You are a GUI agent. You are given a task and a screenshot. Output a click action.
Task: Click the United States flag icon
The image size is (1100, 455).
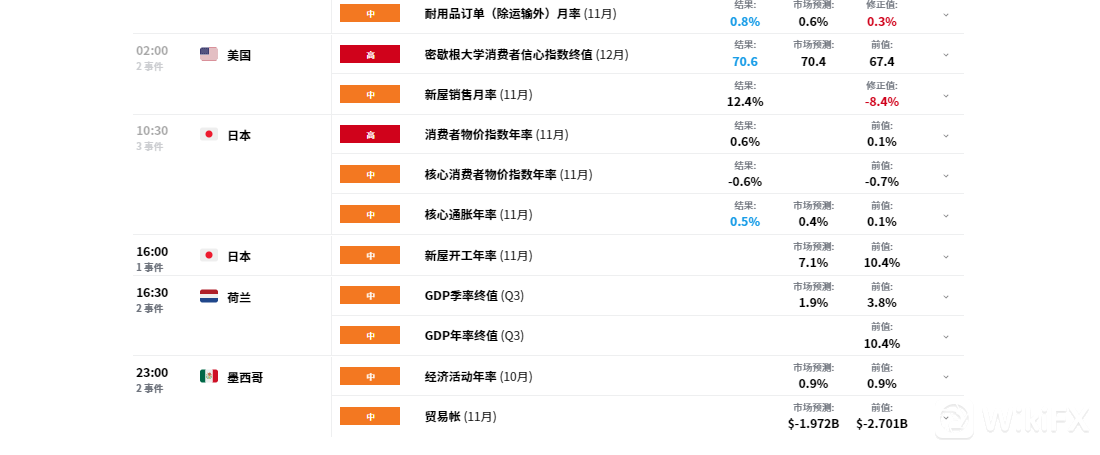tap(208, 54)
